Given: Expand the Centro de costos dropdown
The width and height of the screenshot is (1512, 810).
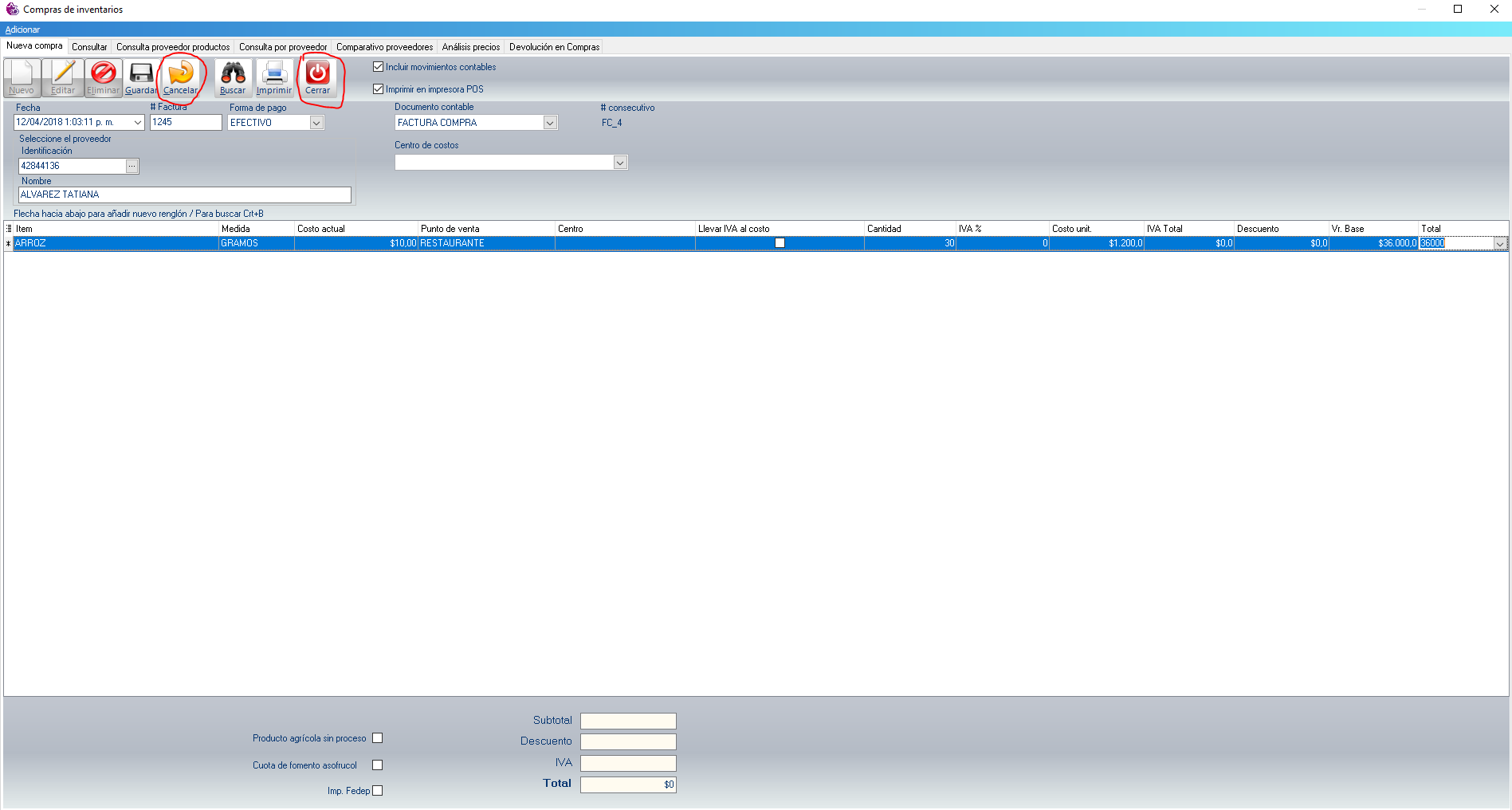Looking at the screenshot, I should point(620,163).
